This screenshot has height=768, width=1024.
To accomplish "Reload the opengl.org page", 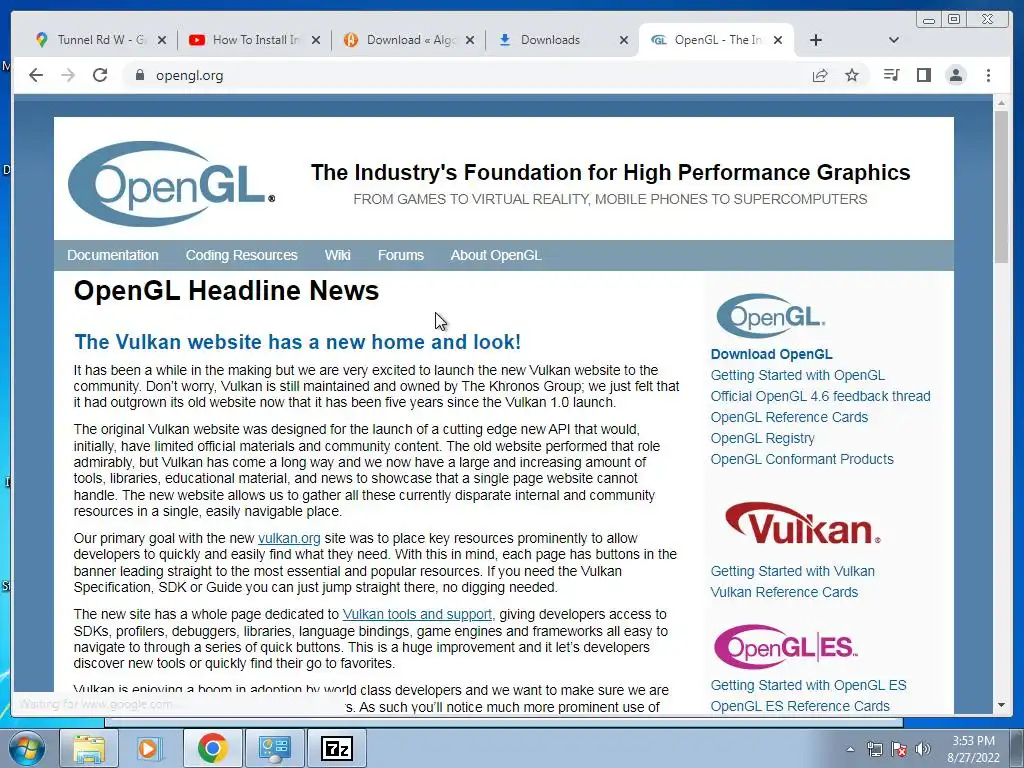I will [x=100, y=75].
